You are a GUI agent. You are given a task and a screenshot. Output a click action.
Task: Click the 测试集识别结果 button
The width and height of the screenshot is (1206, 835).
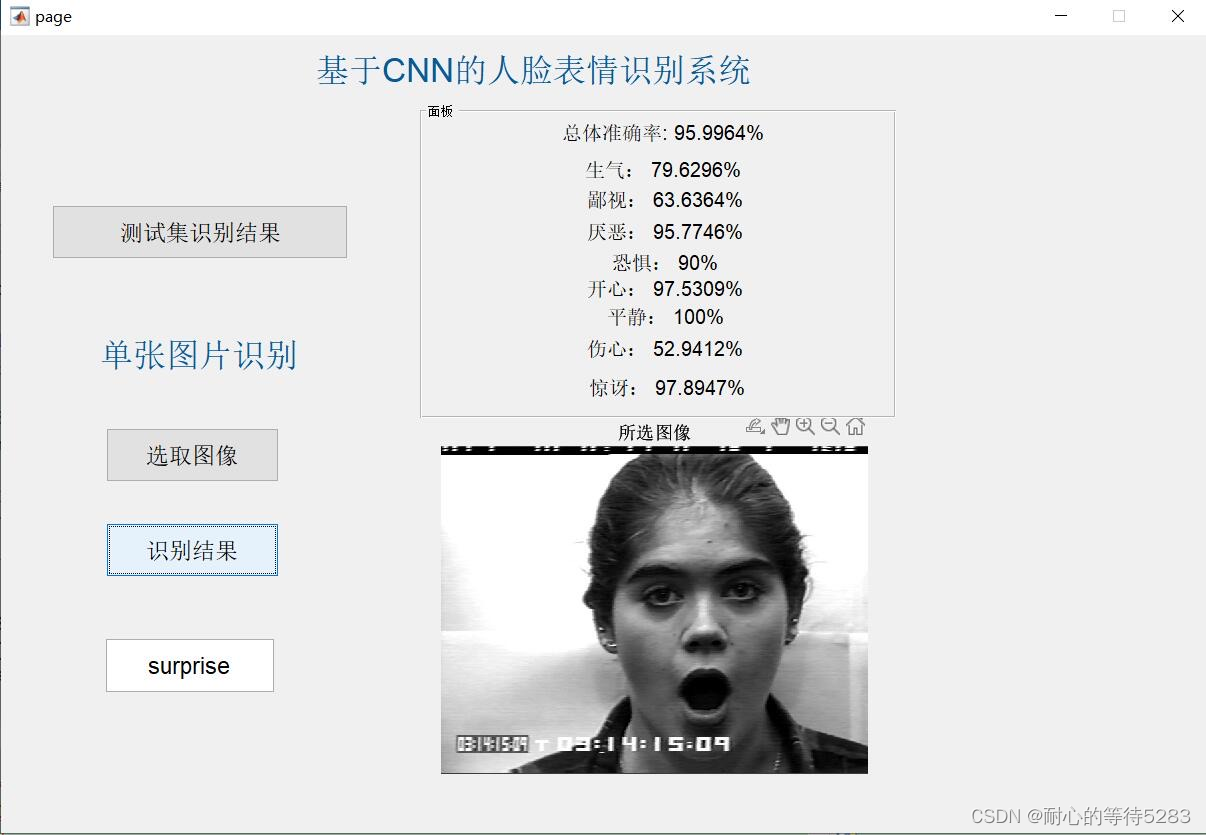(199, 231)
